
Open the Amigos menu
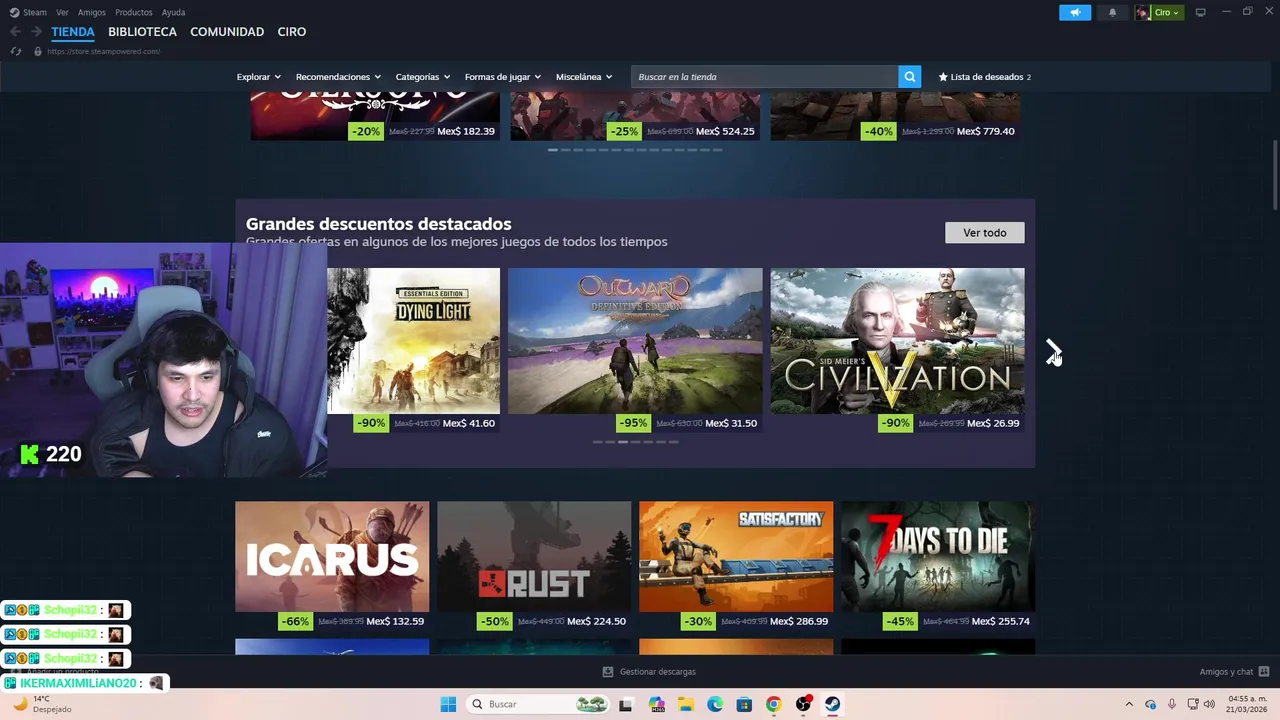(x=92, y=12)
